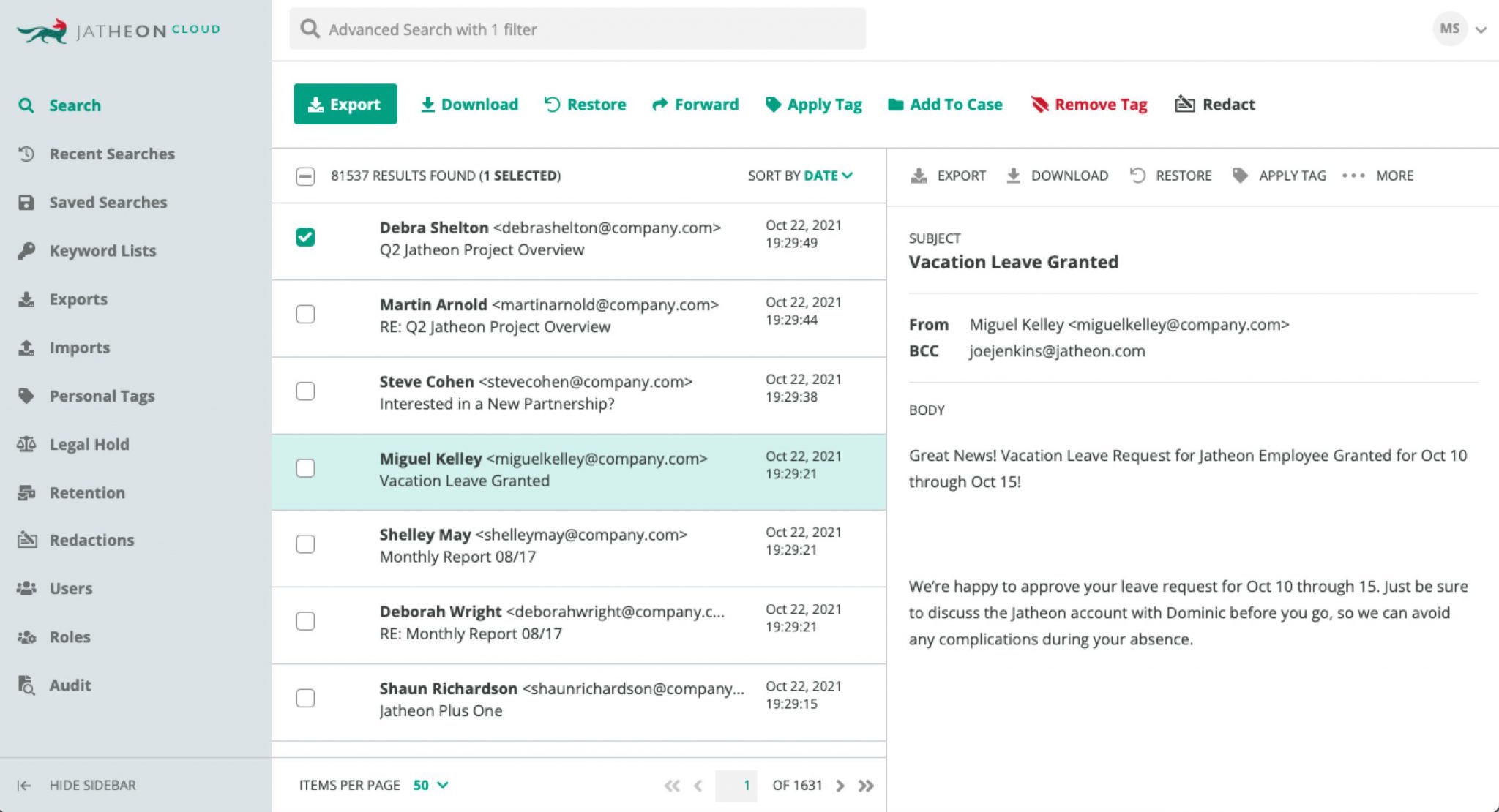Check the Shaun Richardson email checkbox
Viewport: 1499px width, 812px height.
[305, 698]
